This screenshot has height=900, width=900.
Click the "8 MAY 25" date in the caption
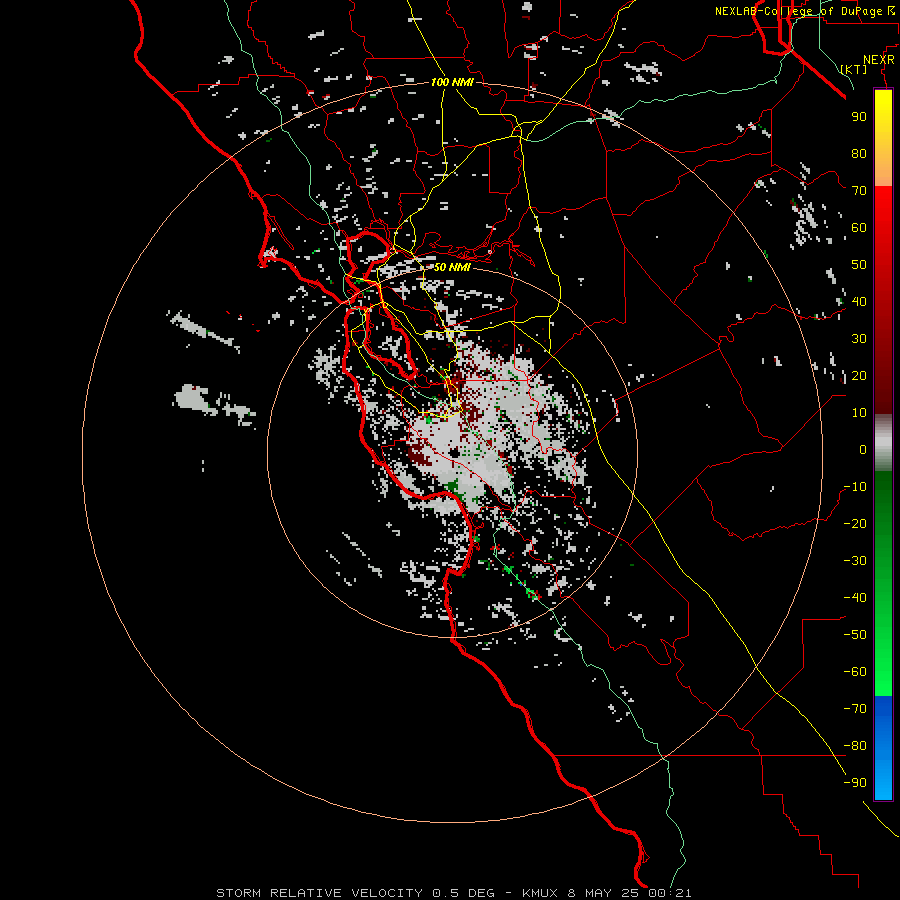(604, 893)
